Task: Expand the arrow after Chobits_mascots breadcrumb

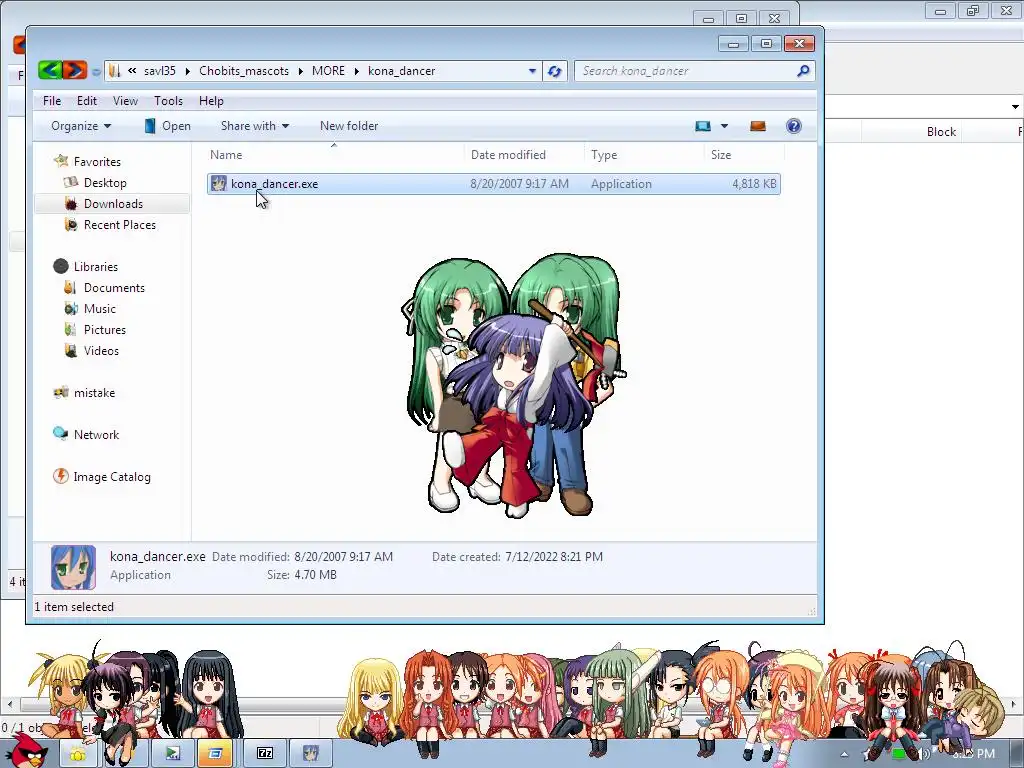Action: tap(300, 71)
